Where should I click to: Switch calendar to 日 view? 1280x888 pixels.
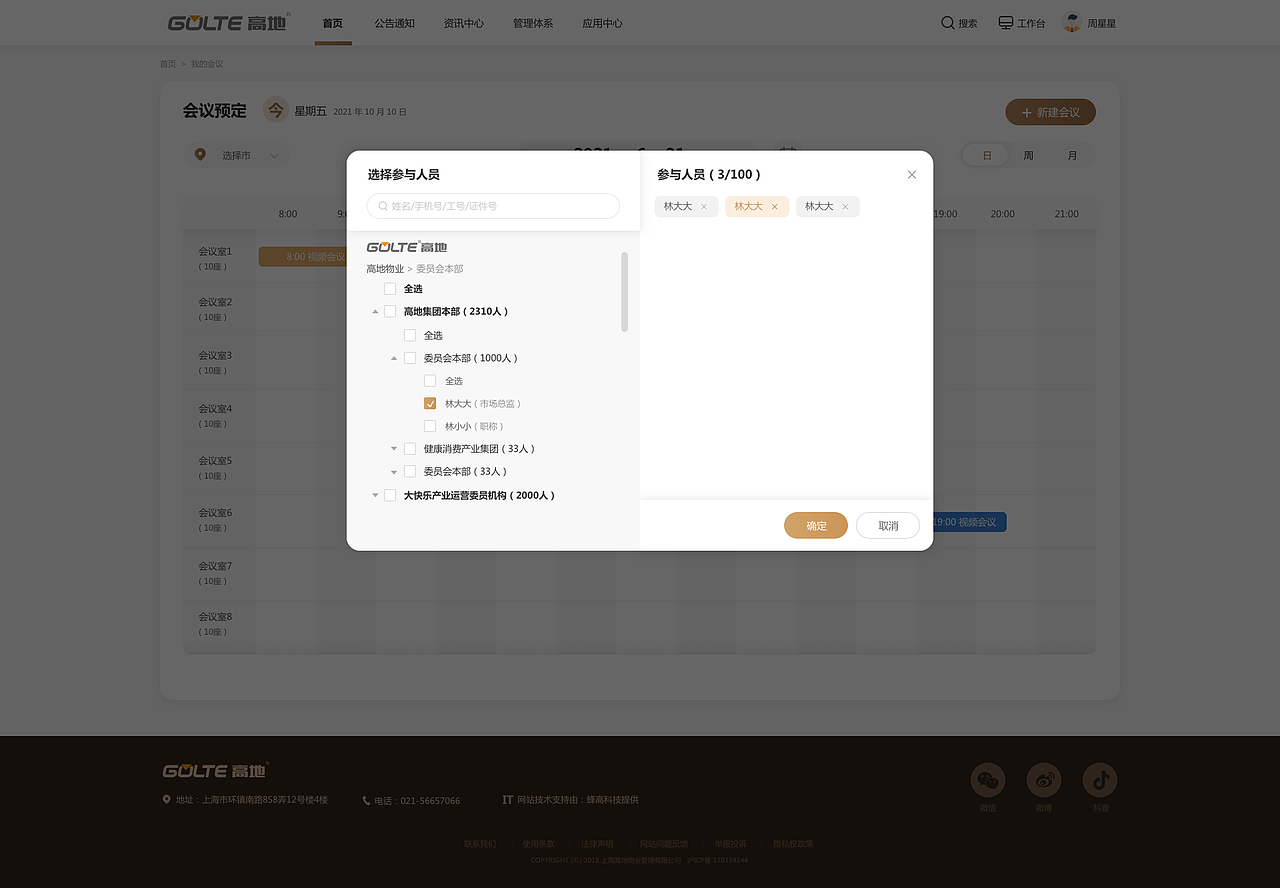(x=987, y=155)
